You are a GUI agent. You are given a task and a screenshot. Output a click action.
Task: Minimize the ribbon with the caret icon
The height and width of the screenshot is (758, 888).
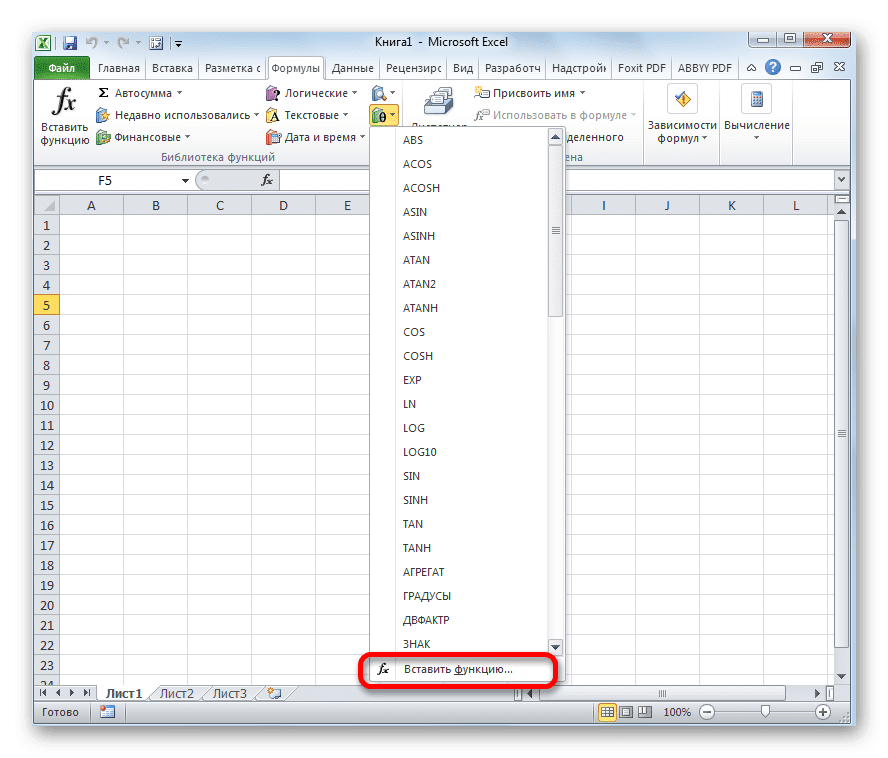click(751, 67)
